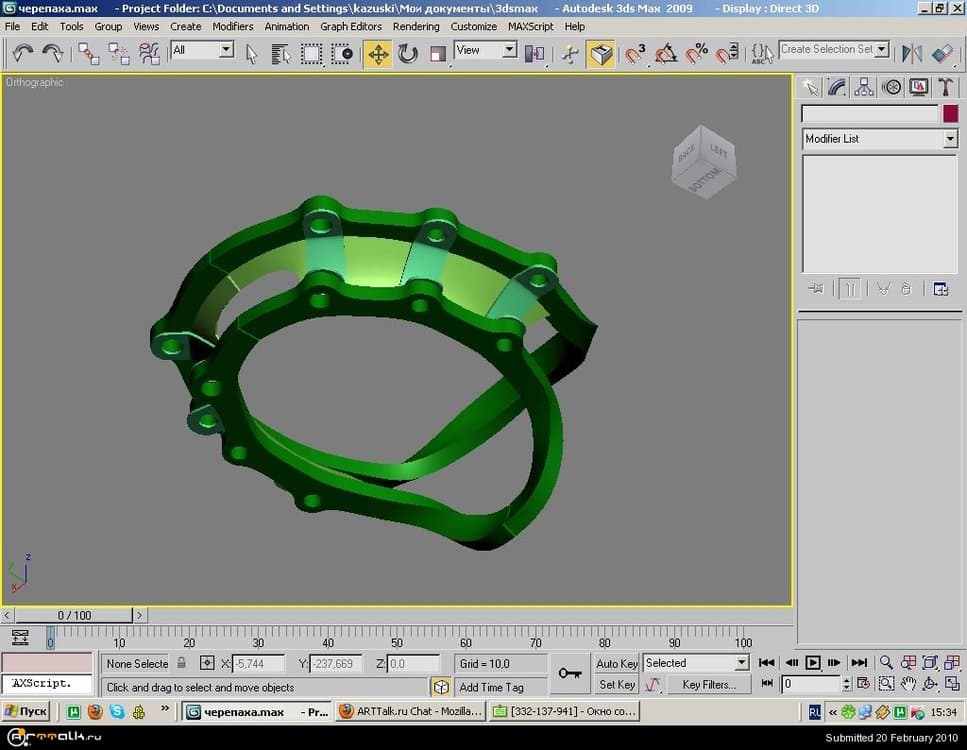
Task: Activate the Unlink Selection tool
Action: click(118, 54)
